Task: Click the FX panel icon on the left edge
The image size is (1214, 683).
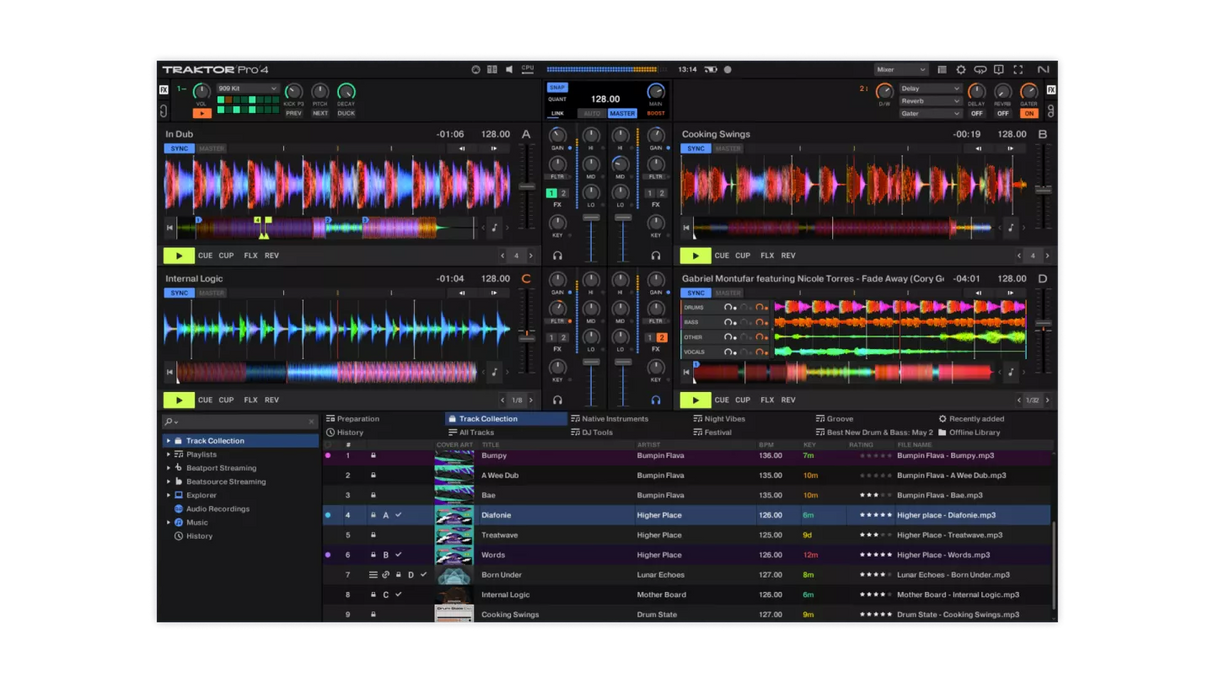Action: (x=162, y=90)
